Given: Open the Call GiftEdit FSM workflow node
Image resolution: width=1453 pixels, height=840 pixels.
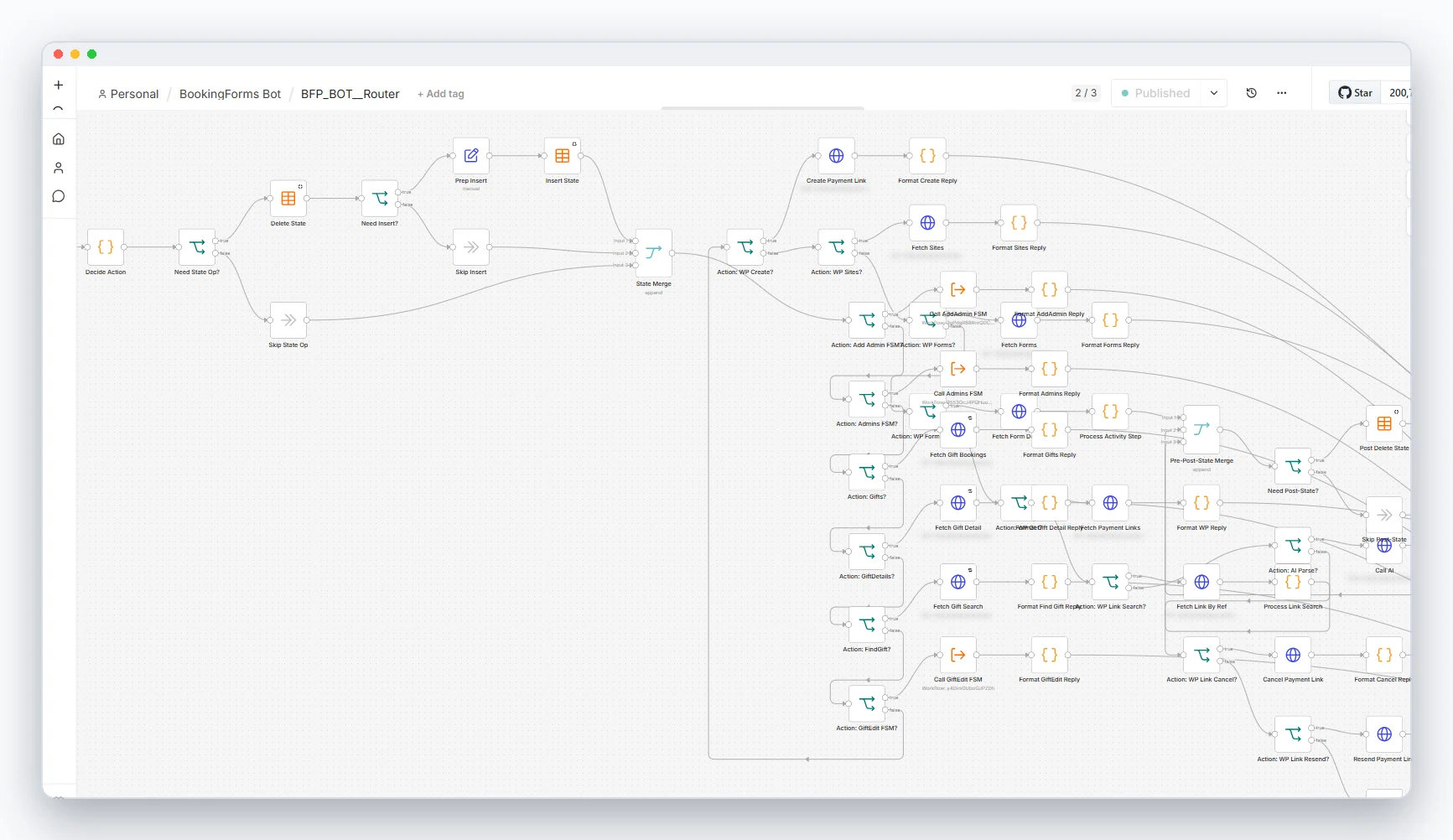Looking at the screenshot, I should tap(958, 655).
